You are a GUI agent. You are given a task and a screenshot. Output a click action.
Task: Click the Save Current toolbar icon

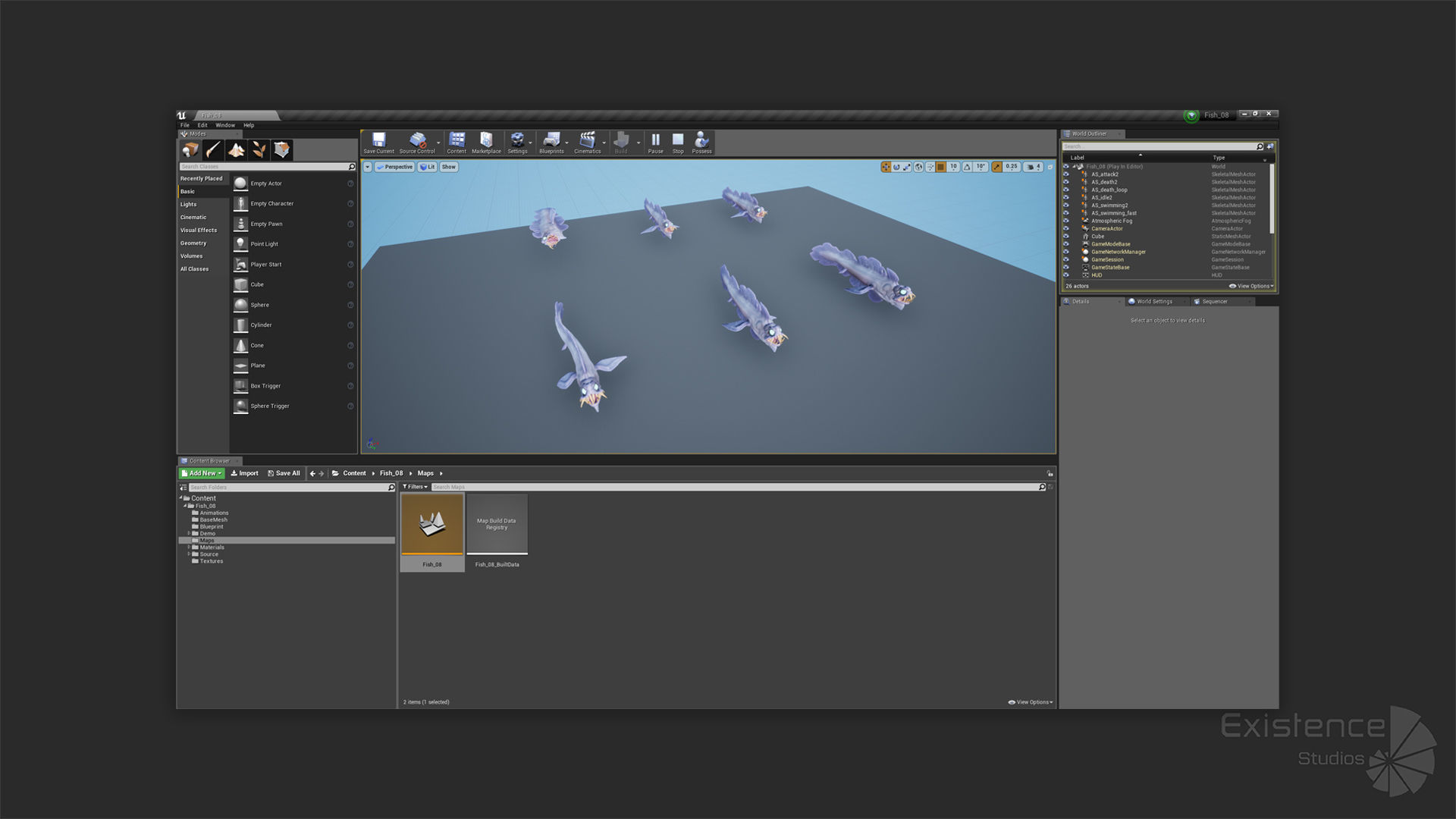tap(378, 141)
